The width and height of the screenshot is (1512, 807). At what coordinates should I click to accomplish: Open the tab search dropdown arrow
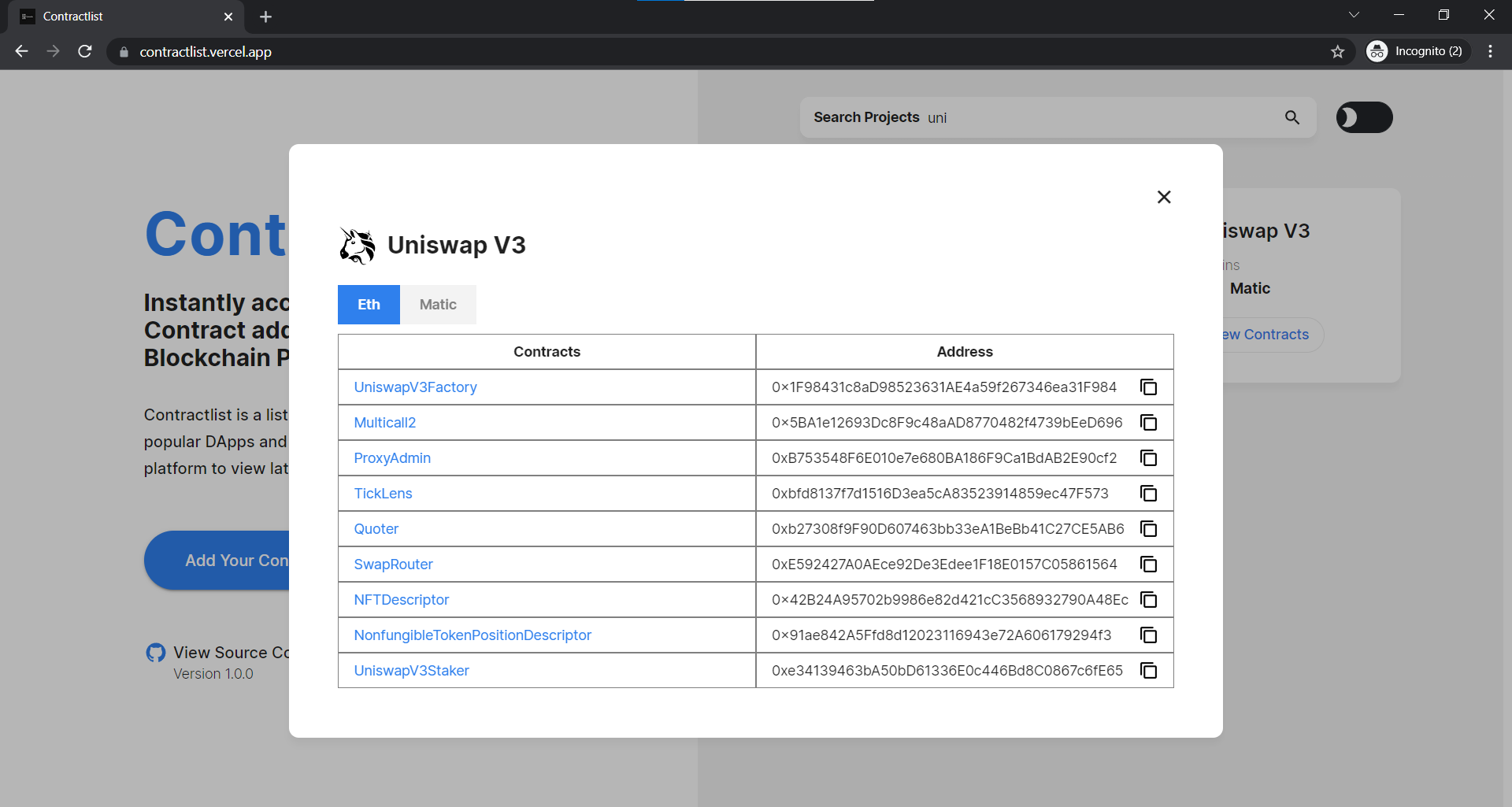point(1354,15)
